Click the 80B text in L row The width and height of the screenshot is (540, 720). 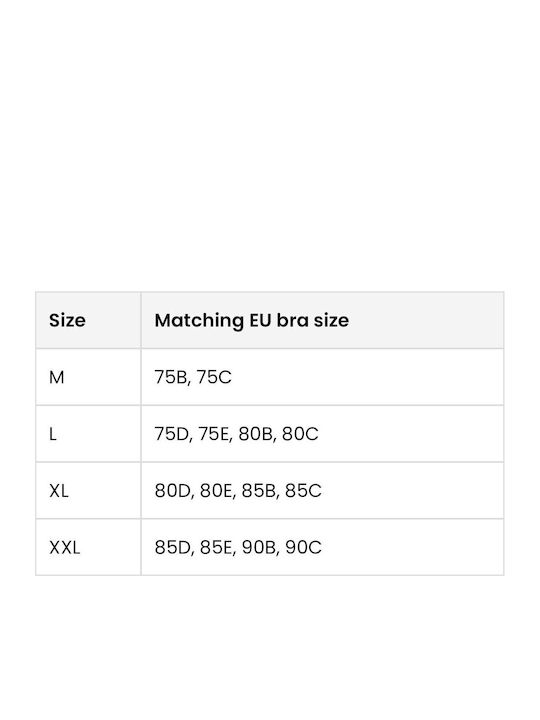[x=256, y=434]
